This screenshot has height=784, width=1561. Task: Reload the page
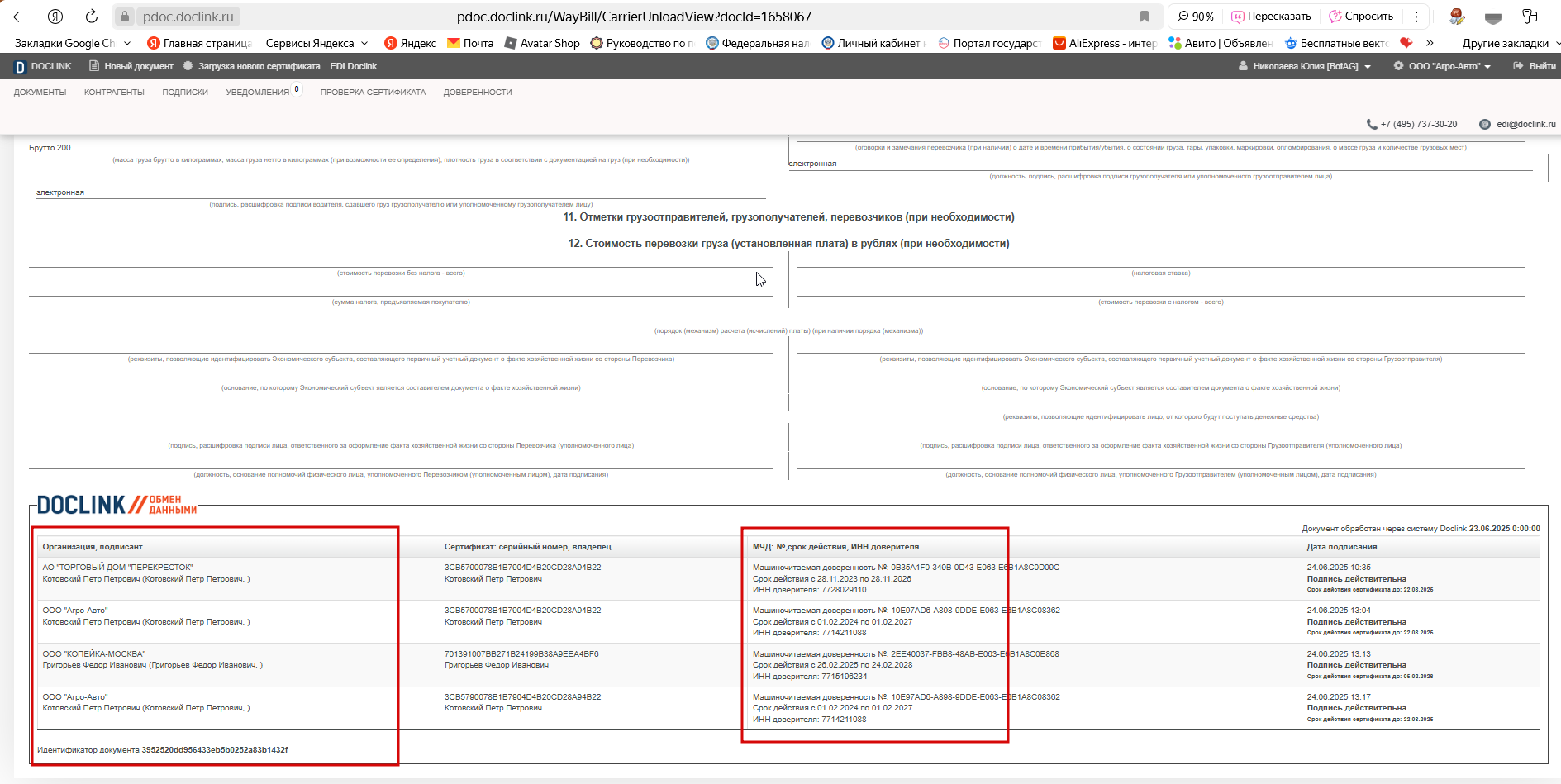point(92,17)
